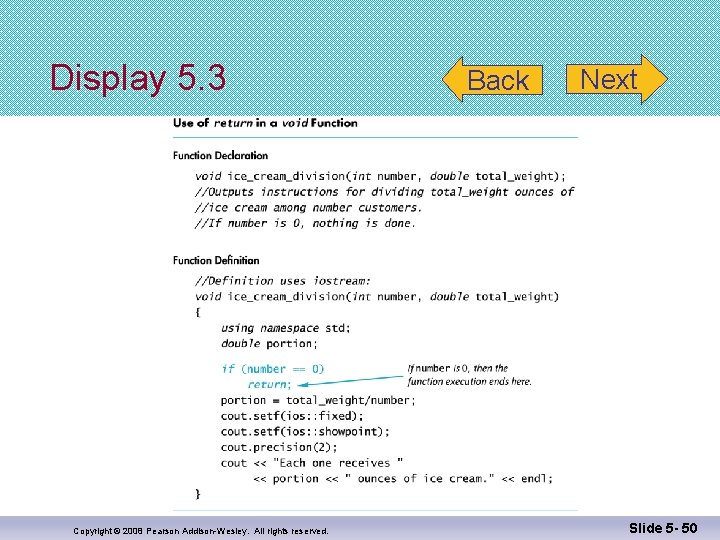Click the comment '//ice cream among number customers.'
Image resolution: width=720 pixels, height=540 pixels.
pos(308,208)
